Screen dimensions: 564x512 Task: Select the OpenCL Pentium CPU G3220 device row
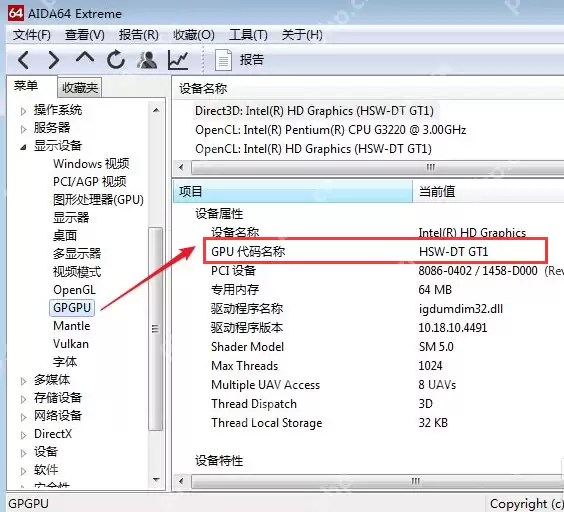coord(331,130)
